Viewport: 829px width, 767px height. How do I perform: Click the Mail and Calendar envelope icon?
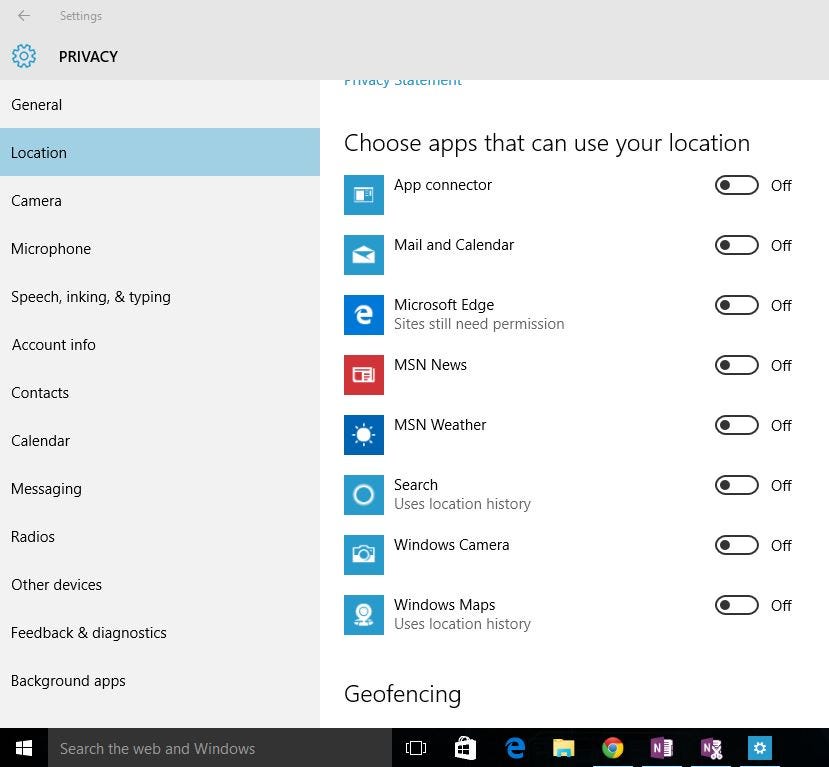pyautogui.click(x=364, y=255)
